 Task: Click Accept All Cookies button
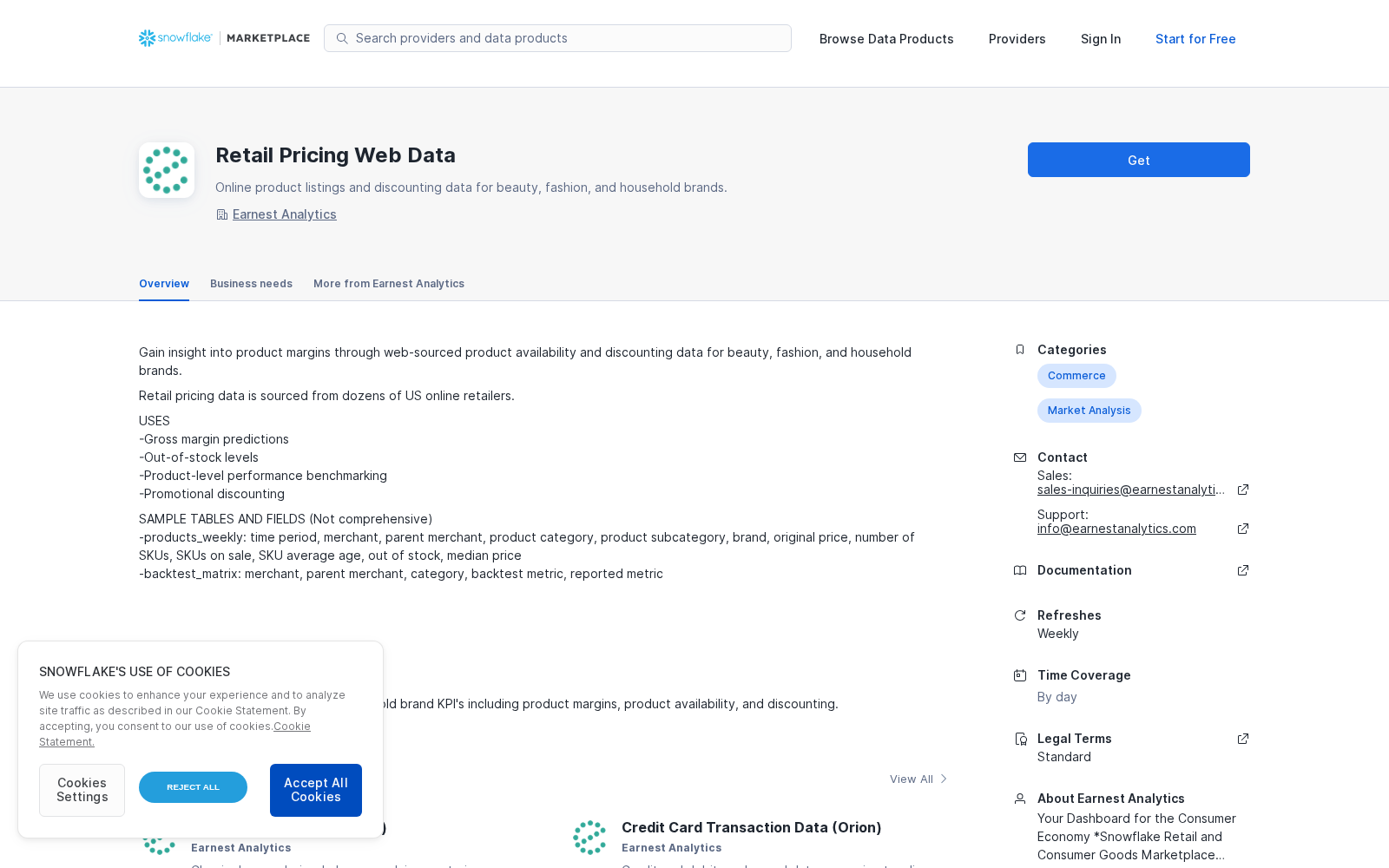click(x=316, y=790)
